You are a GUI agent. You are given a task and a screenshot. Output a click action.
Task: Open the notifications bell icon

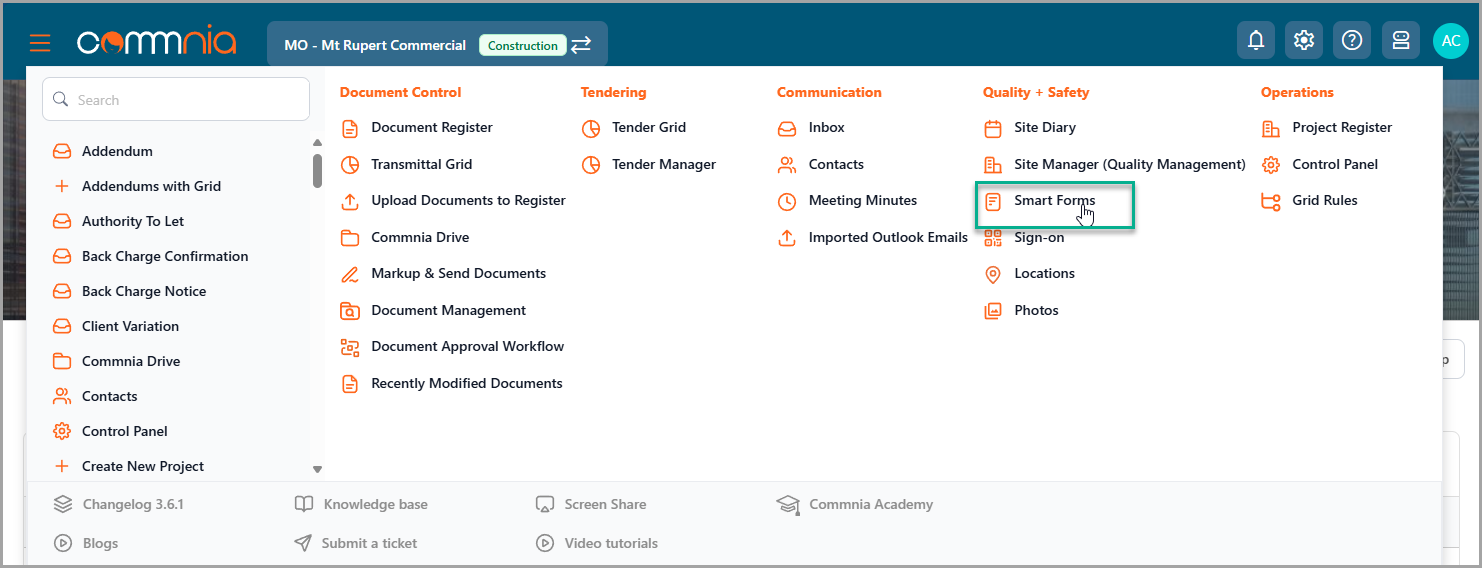(1256, 41)
